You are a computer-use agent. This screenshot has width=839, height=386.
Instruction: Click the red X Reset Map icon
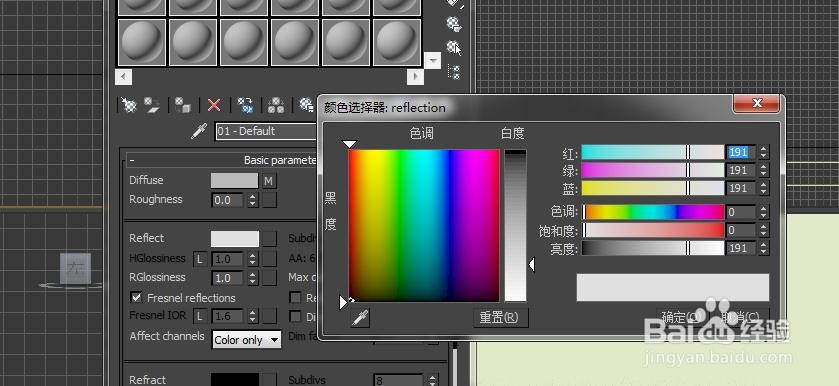click(x=214, y=105)
